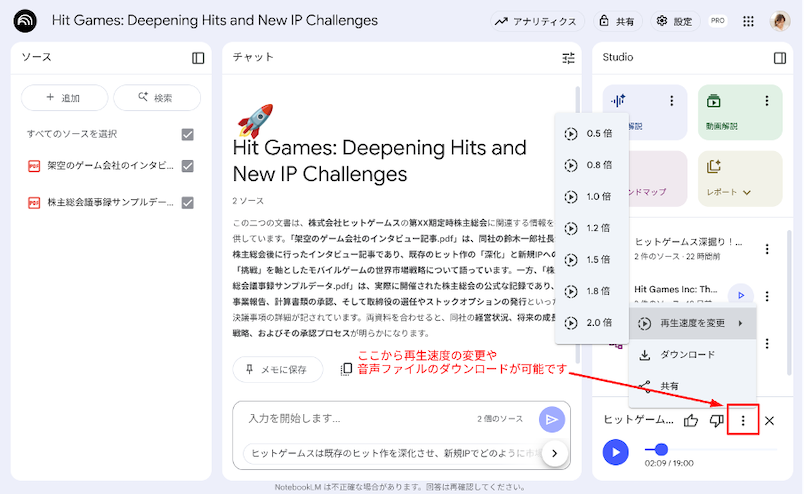Collapse the ソース panel icon
Image resolution: width=804 pixels, height=494 pixels.
(x=198, y=58)
